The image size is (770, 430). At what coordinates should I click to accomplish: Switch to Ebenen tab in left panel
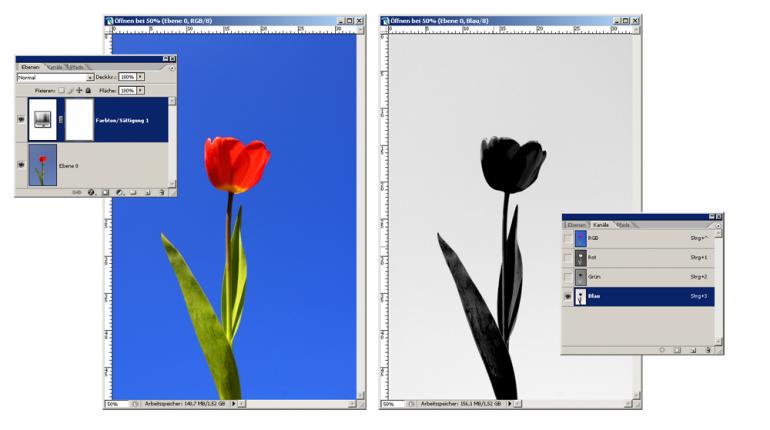pyautogui.click(x=30, y=67)
